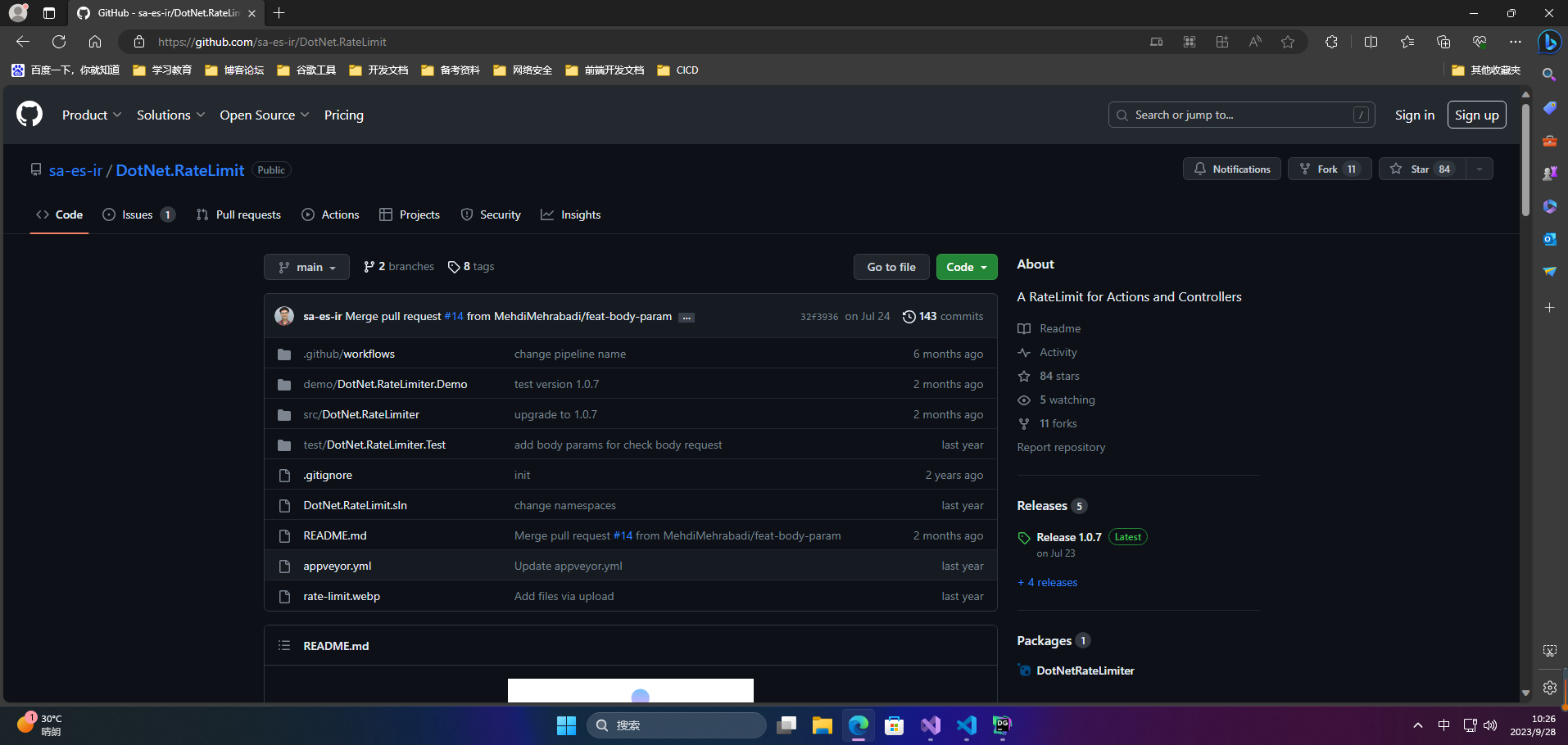1568x745 pixels.
Task: Click the Notifications button
Action: click(x=1232, y=169)
